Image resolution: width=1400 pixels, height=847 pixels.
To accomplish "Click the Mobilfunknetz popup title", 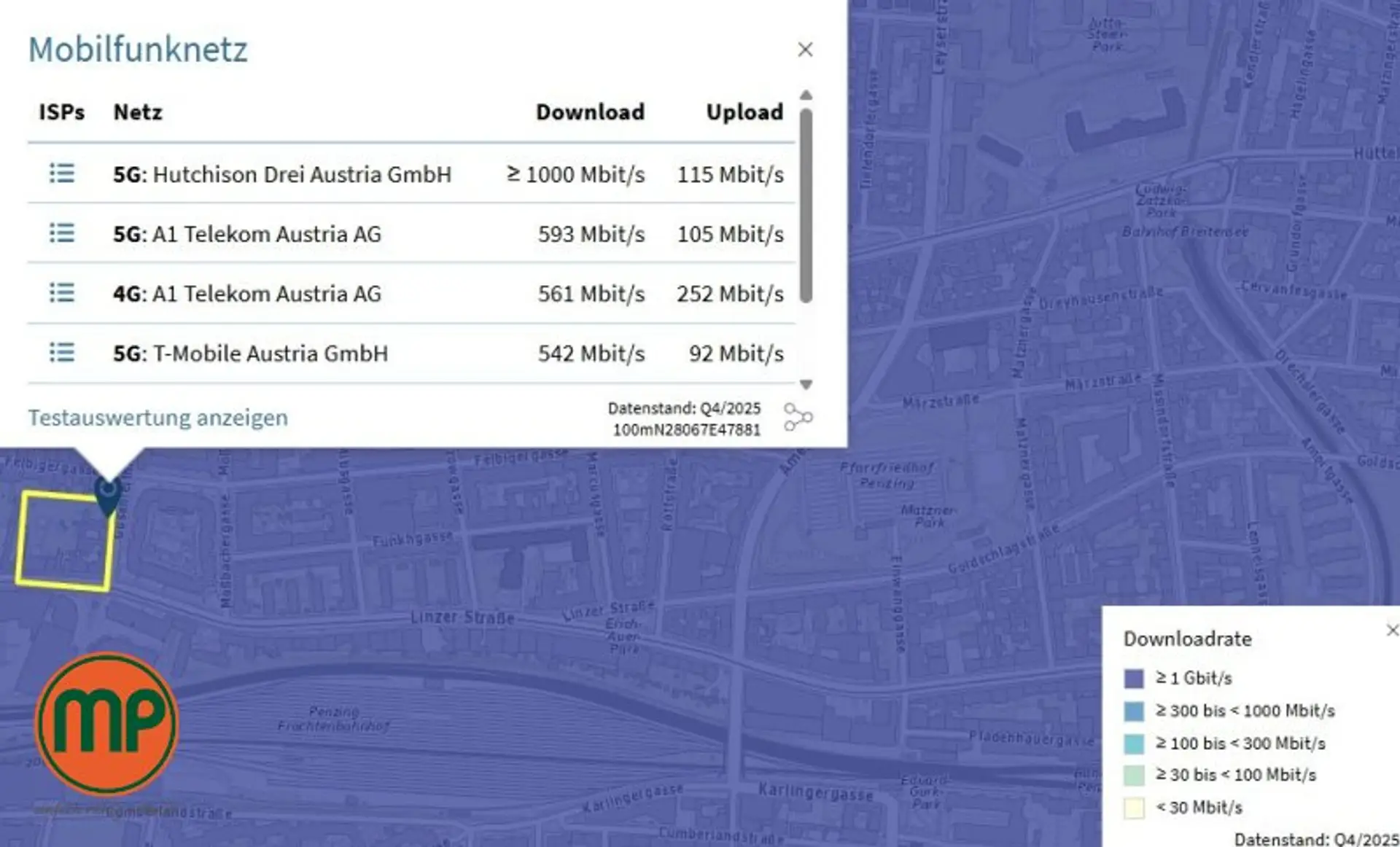I will [138, 50].
